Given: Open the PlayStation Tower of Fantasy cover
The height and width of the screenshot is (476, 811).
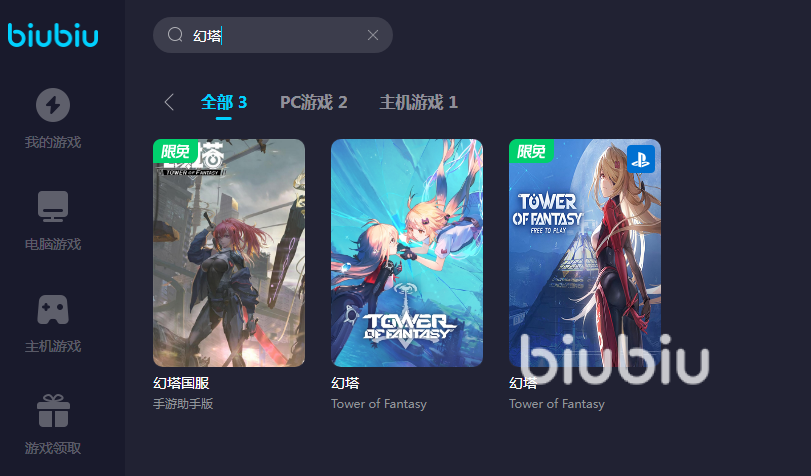Looking at the screenshot, I should [x=584, y=253].
